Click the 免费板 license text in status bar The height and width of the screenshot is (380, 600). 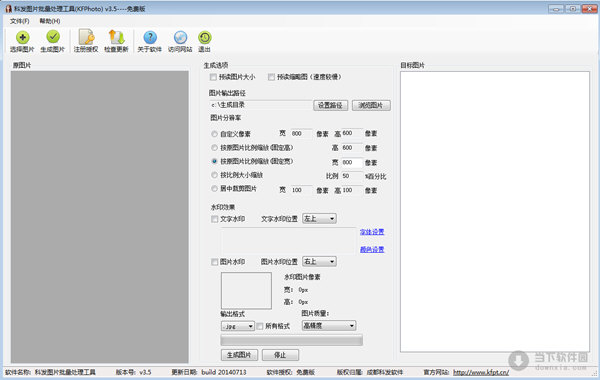pyautogui.click(x=306, y=372)
